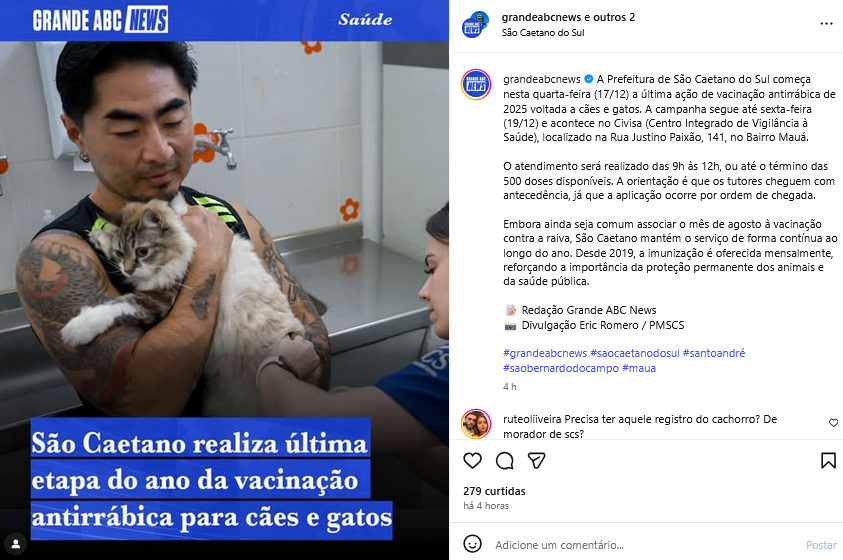The width and height of the screenshot is (843, 560).
Task: Open ruteoliiveira's profile avatar
Action: point(476,424)
